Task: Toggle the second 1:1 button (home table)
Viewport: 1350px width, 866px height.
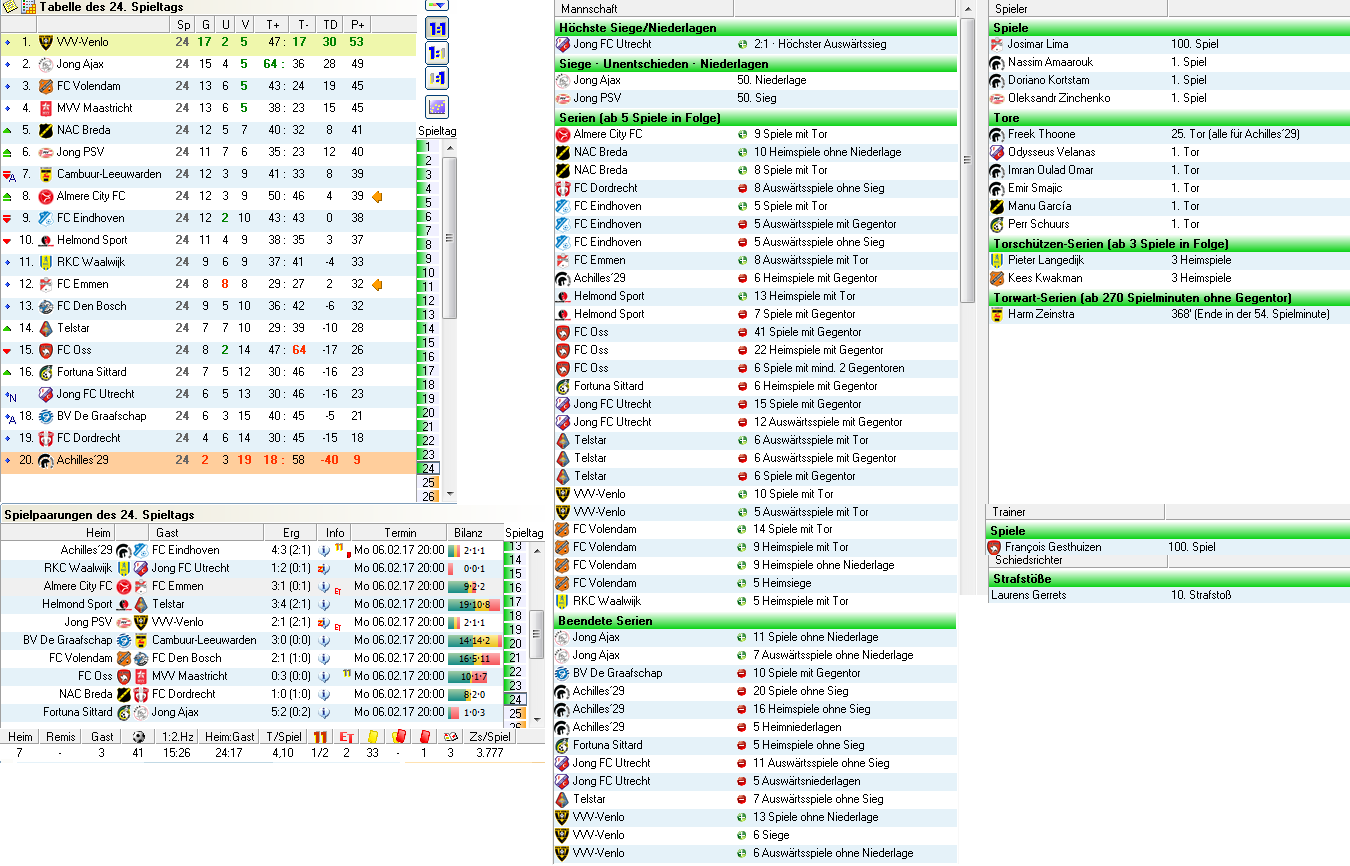Action: coord(437,54)
